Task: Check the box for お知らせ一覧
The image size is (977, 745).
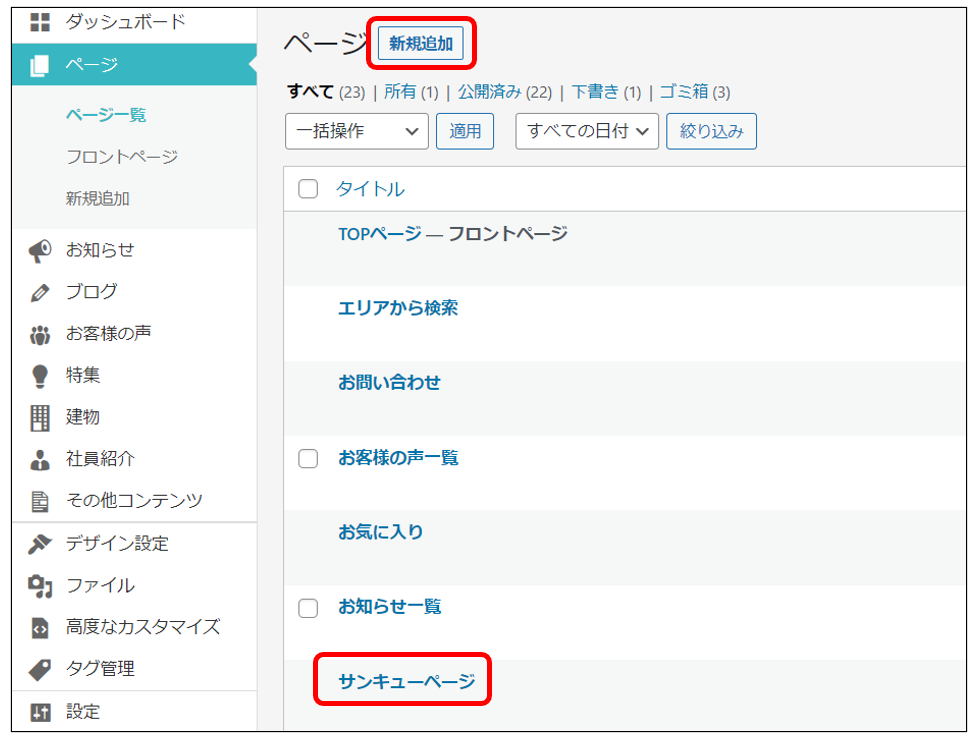Action: (x=308, y=607)
